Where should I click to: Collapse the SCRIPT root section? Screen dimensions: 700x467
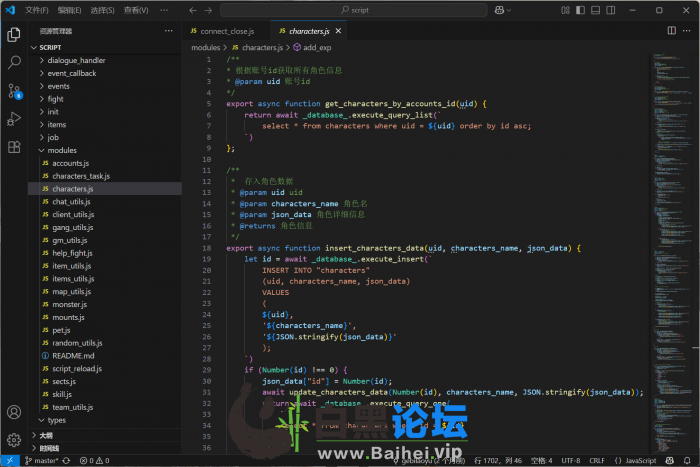[x=105, y=47]
